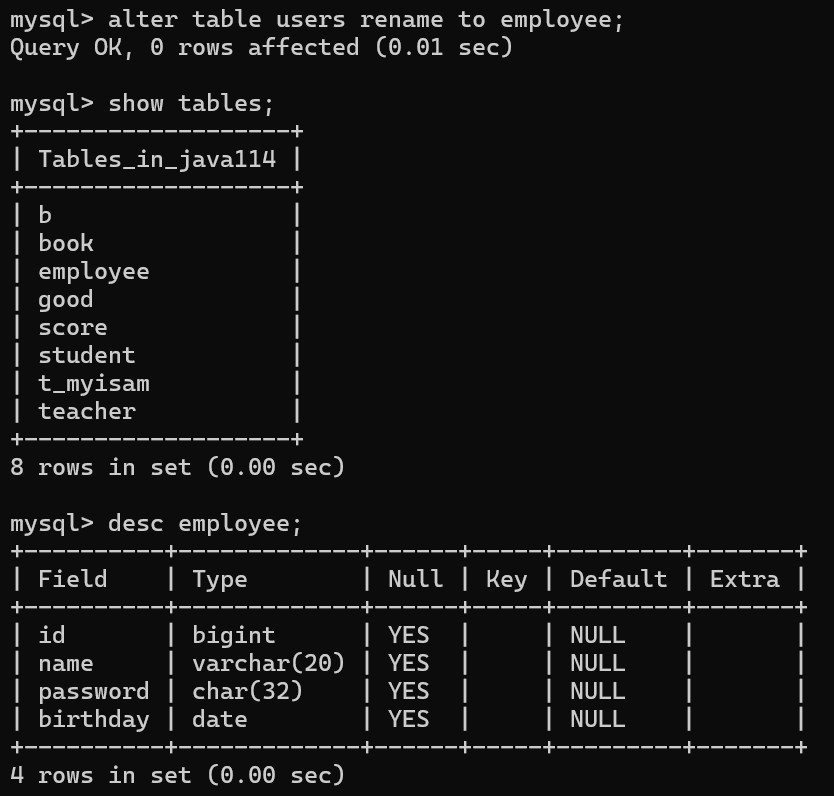This screenshot has height=796, width=834.
Task: Select the teacher table name
Action: [x=87, y=412]
